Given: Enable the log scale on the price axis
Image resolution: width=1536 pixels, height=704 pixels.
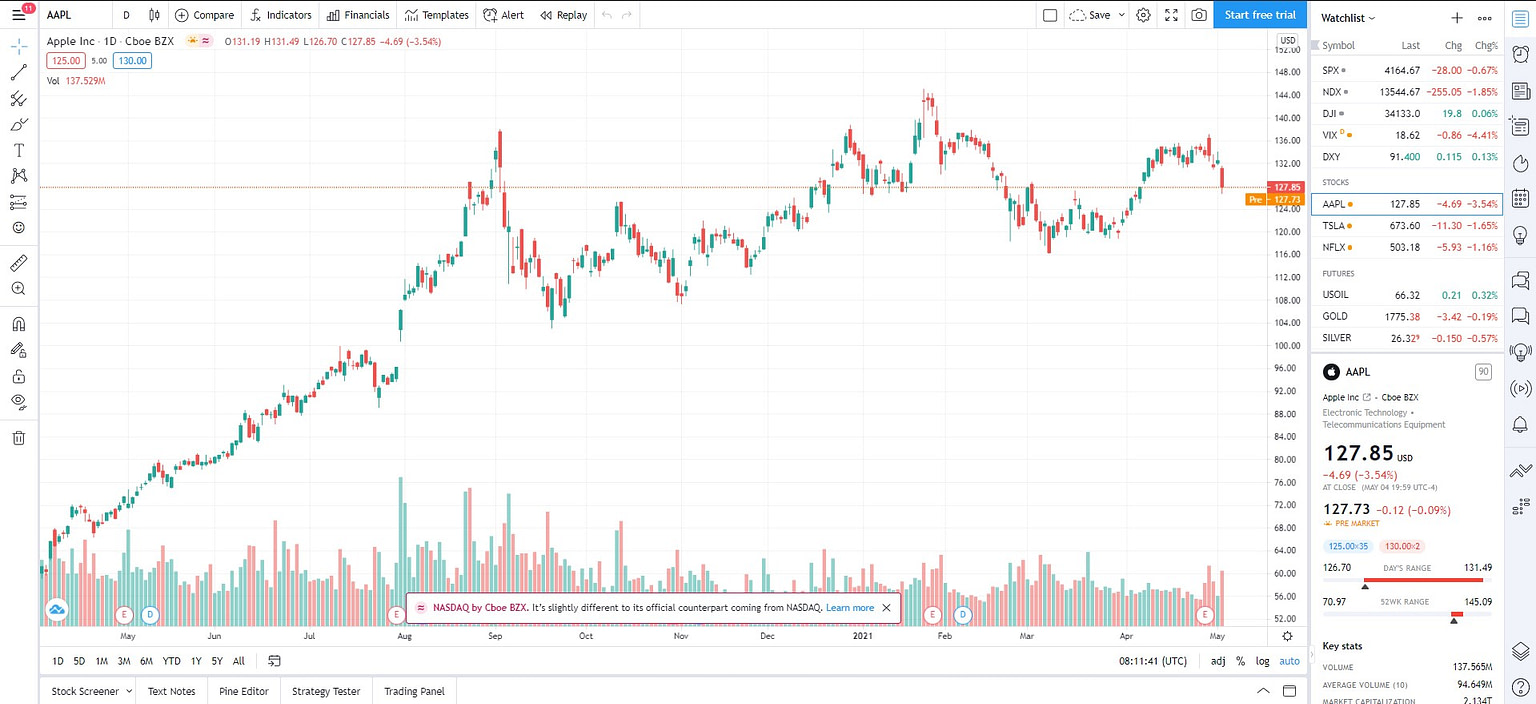Looking at the screenshot, I should point(1262,661).
